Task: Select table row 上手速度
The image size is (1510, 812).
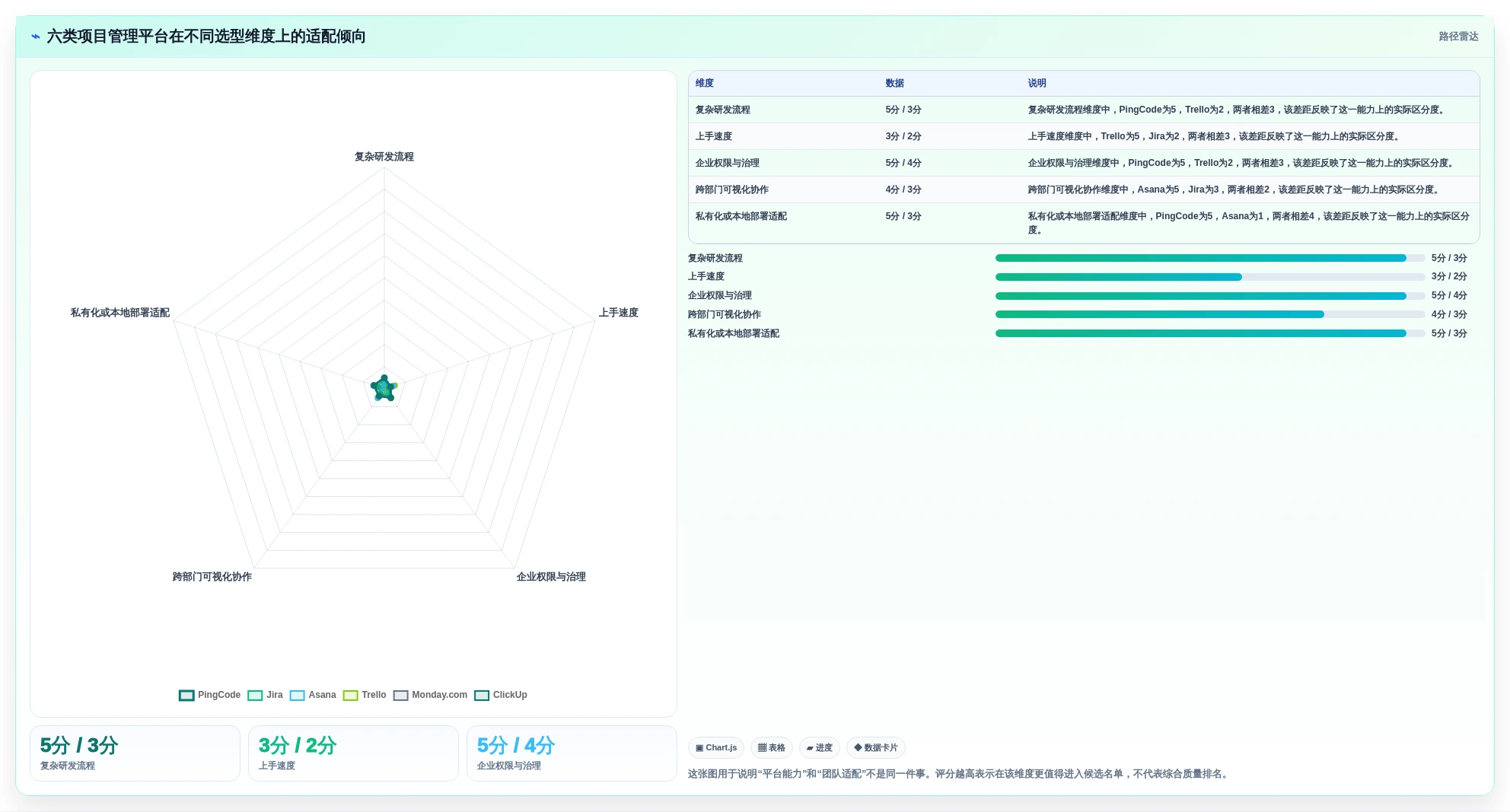Action: (1084, 136)
